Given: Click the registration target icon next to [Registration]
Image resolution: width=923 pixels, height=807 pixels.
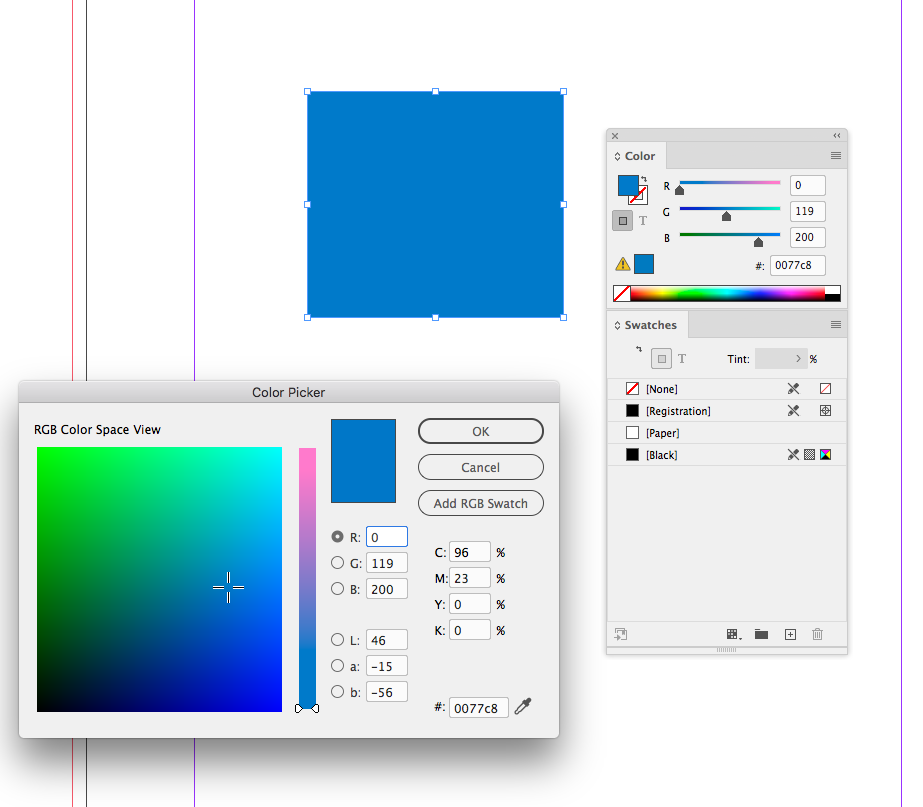Looking at the screenshot, I should coord(826,410).
